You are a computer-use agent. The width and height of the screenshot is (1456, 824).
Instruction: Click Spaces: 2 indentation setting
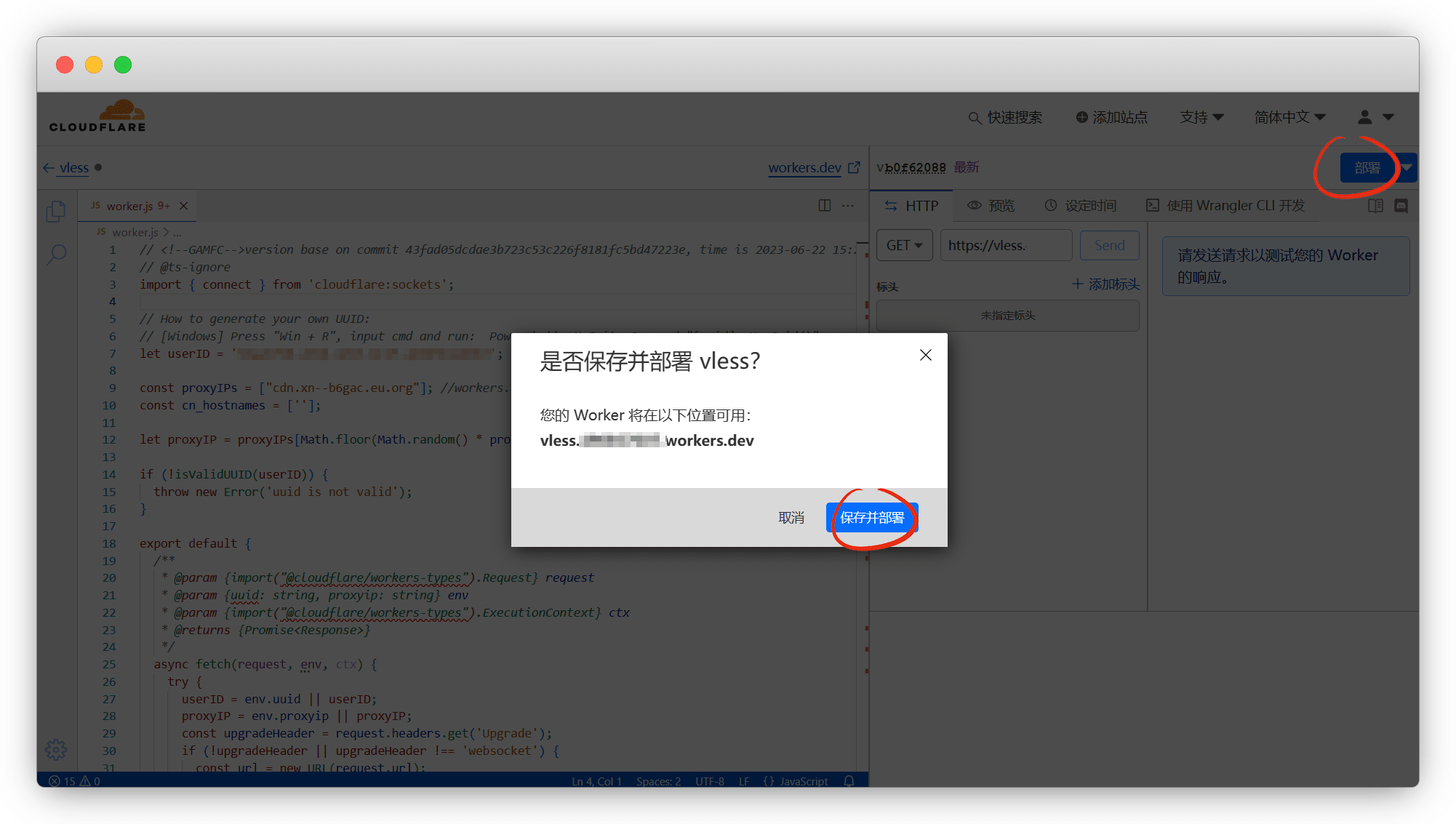(658, 781)
